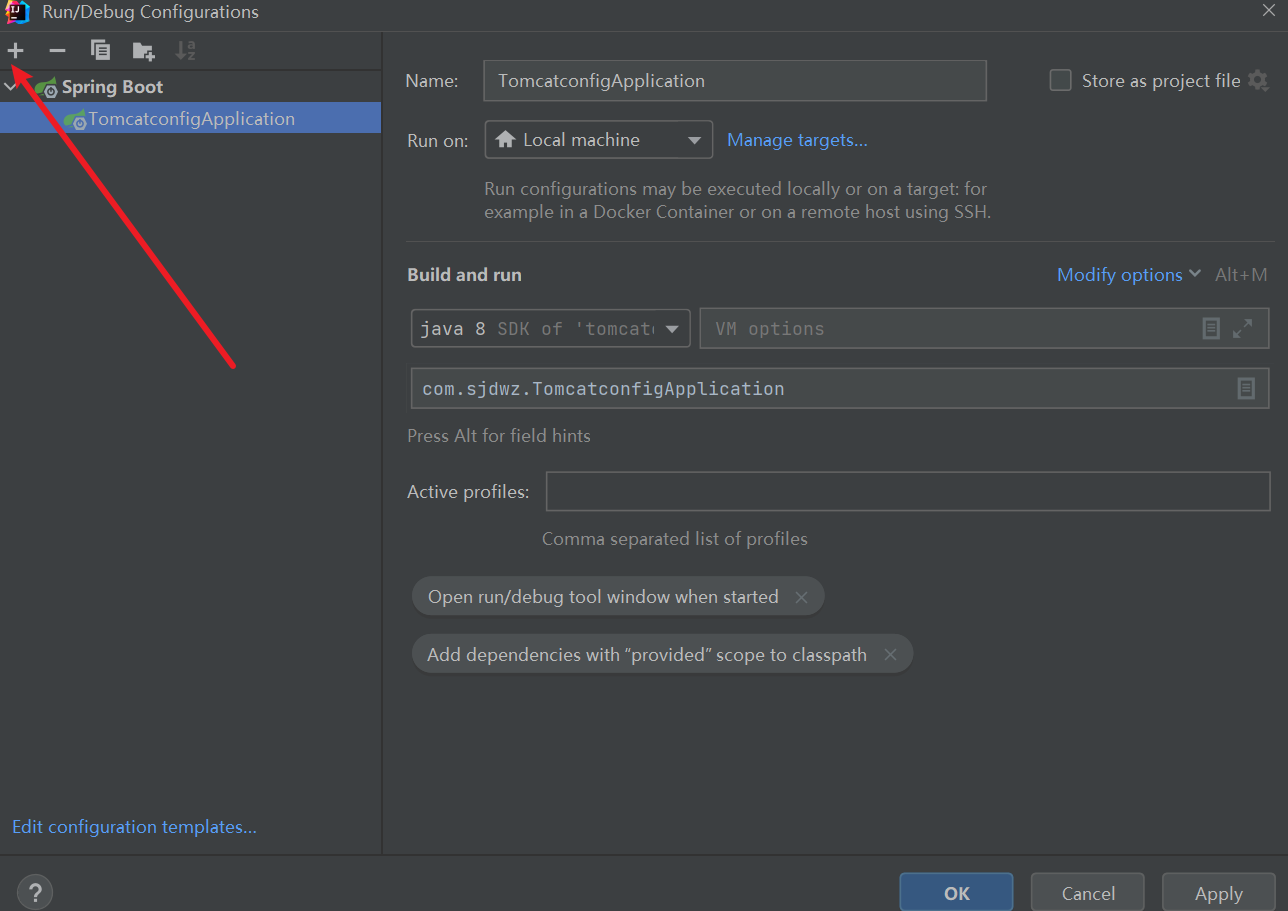Click the IntelliJ IDEA logo in title bar
The image size is (1288, 911).
click(17, 12)
